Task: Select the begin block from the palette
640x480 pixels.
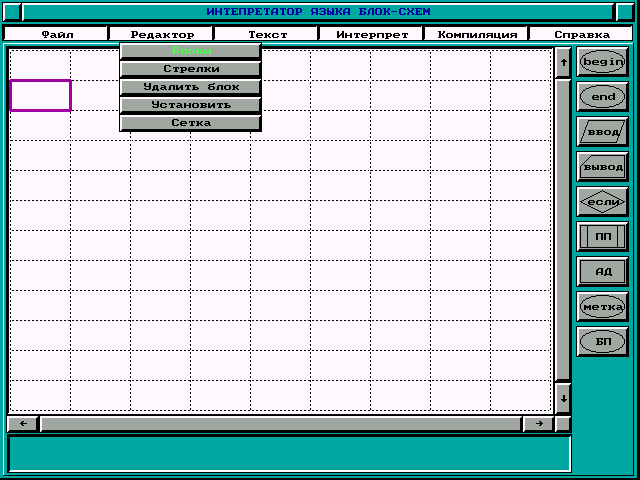Action: 602,62
